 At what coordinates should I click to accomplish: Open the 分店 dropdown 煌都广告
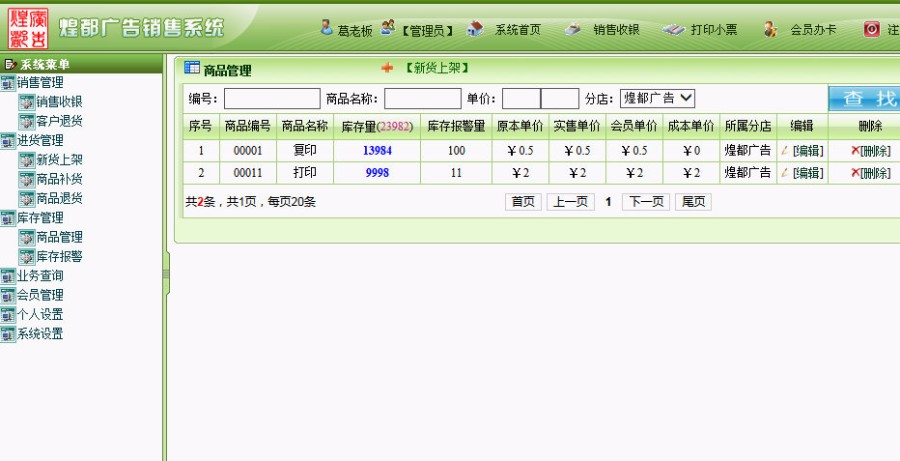point(657,98)
